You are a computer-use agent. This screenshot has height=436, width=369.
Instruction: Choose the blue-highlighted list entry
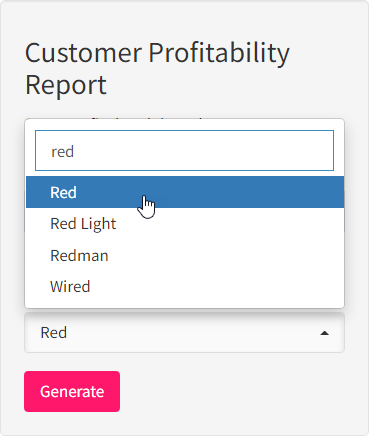click(x=185, y=192)
